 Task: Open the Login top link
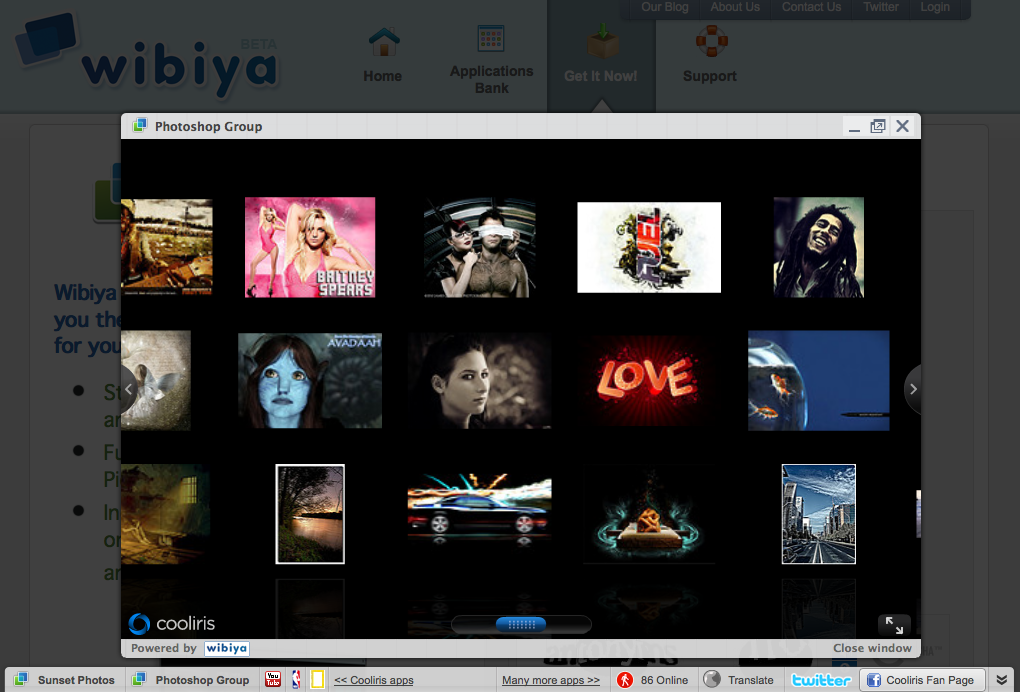(935, 7)
